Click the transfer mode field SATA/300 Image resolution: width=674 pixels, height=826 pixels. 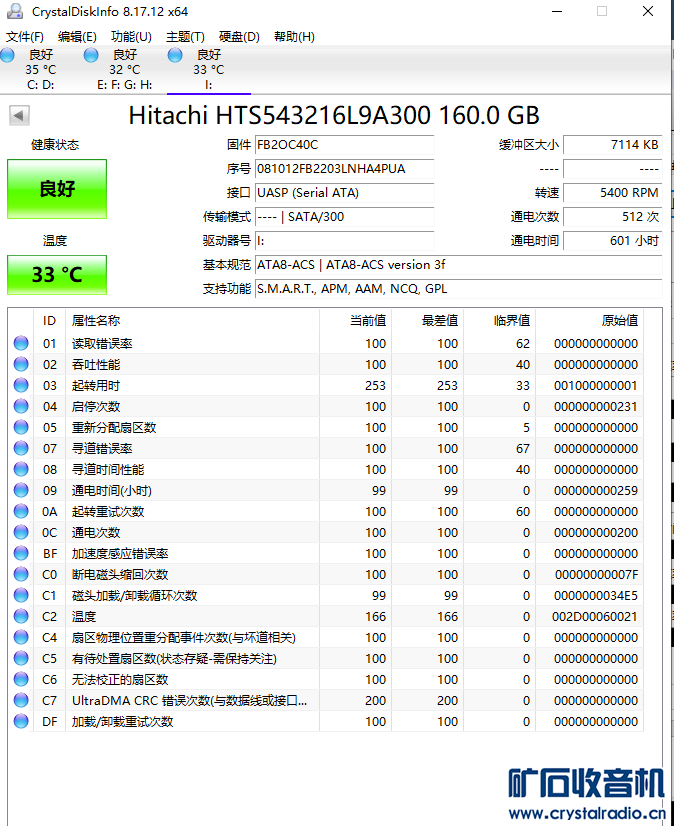[345, 217]
